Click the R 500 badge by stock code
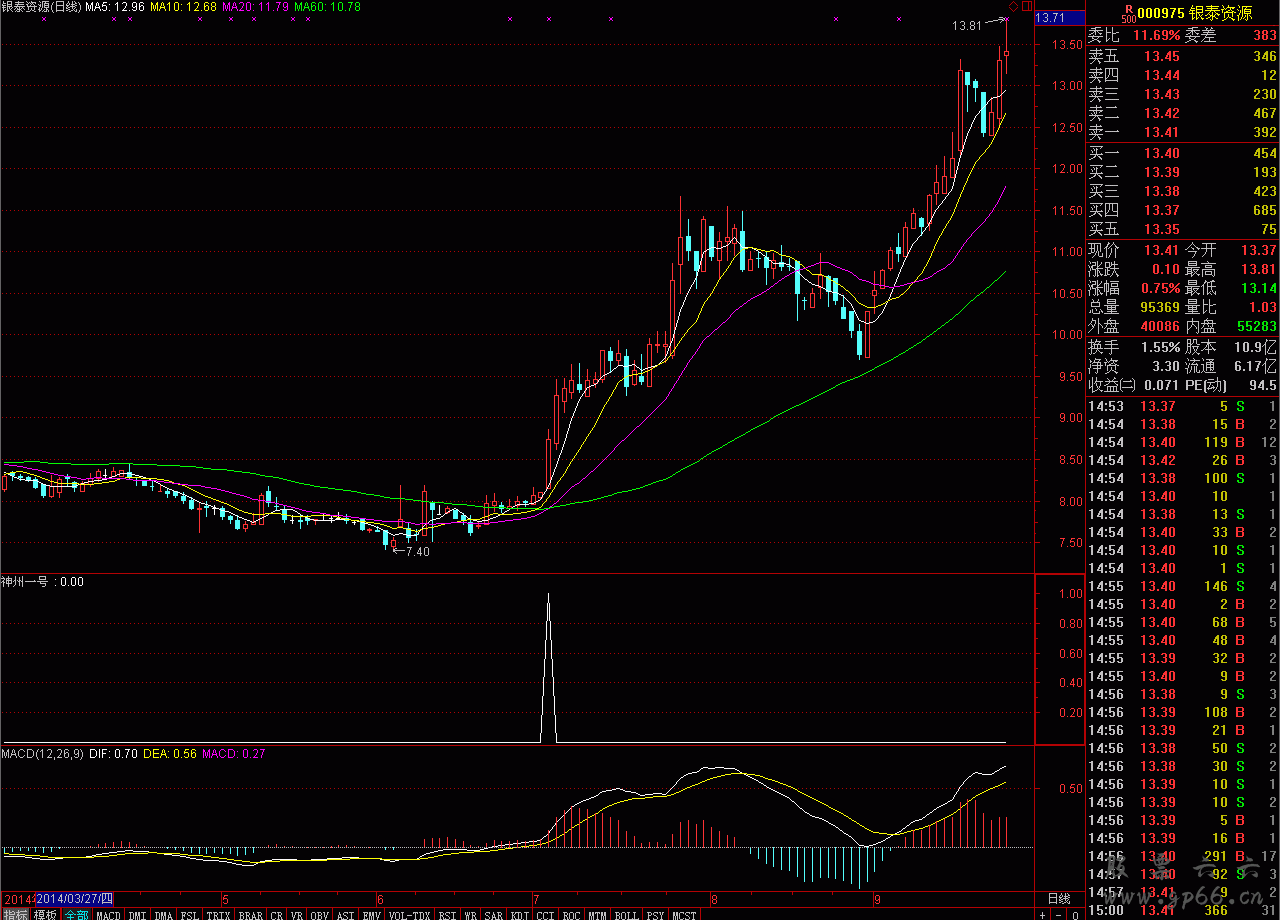 1127,13
